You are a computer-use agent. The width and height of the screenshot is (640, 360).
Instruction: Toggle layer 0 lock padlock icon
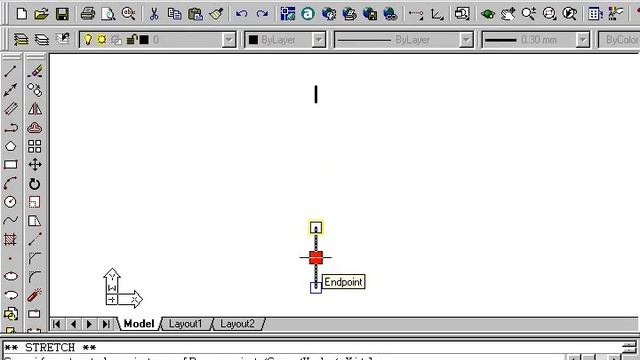tap(131, 40)
